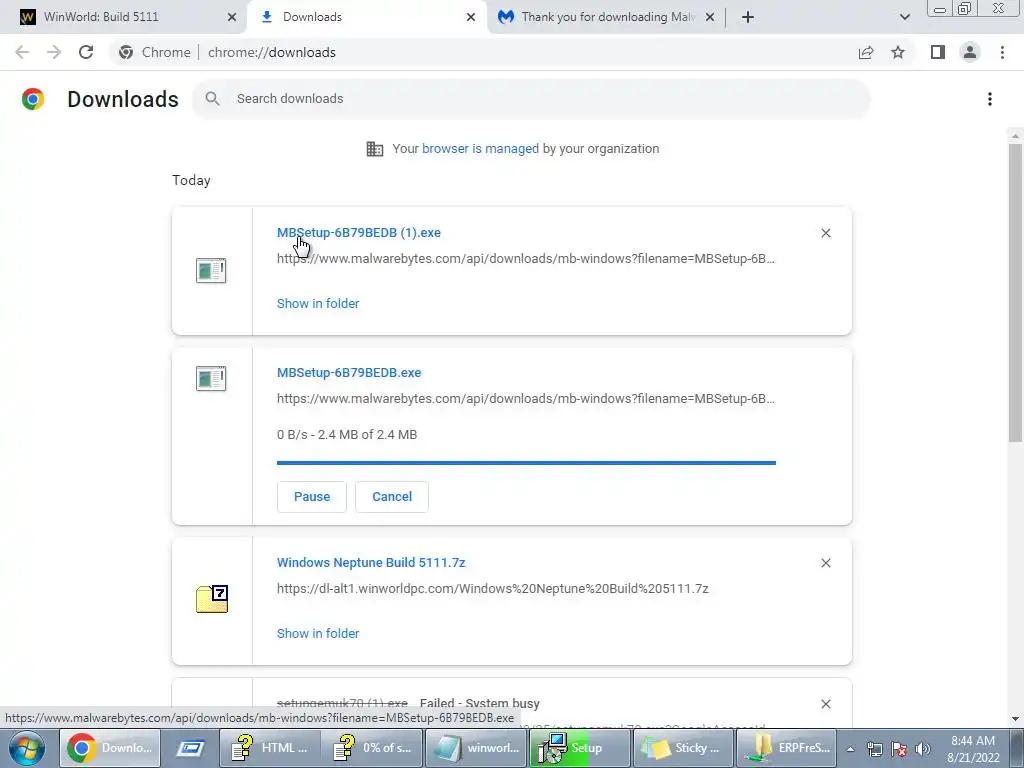Open the ERPFreS... taskbar item
The image size is (1024, 768).
(x=786, y=748)
